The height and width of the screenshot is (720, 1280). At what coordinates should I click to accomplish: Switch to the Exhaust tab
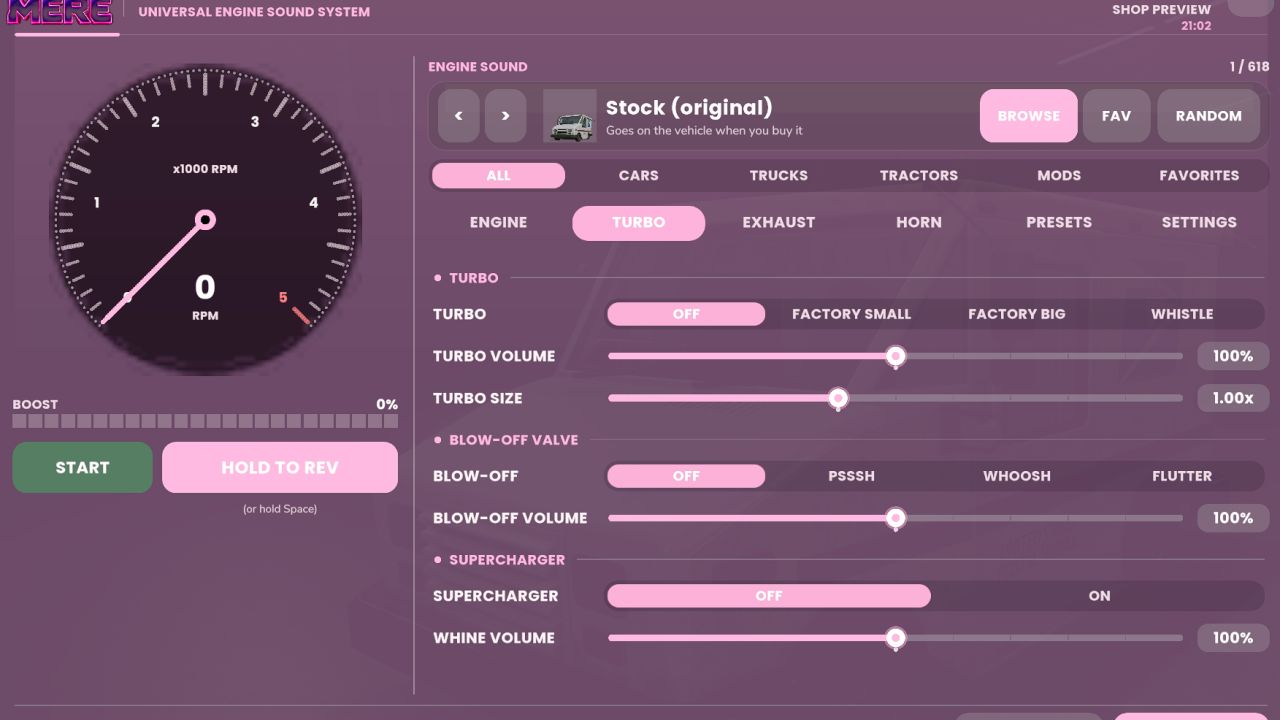[778, 223]
